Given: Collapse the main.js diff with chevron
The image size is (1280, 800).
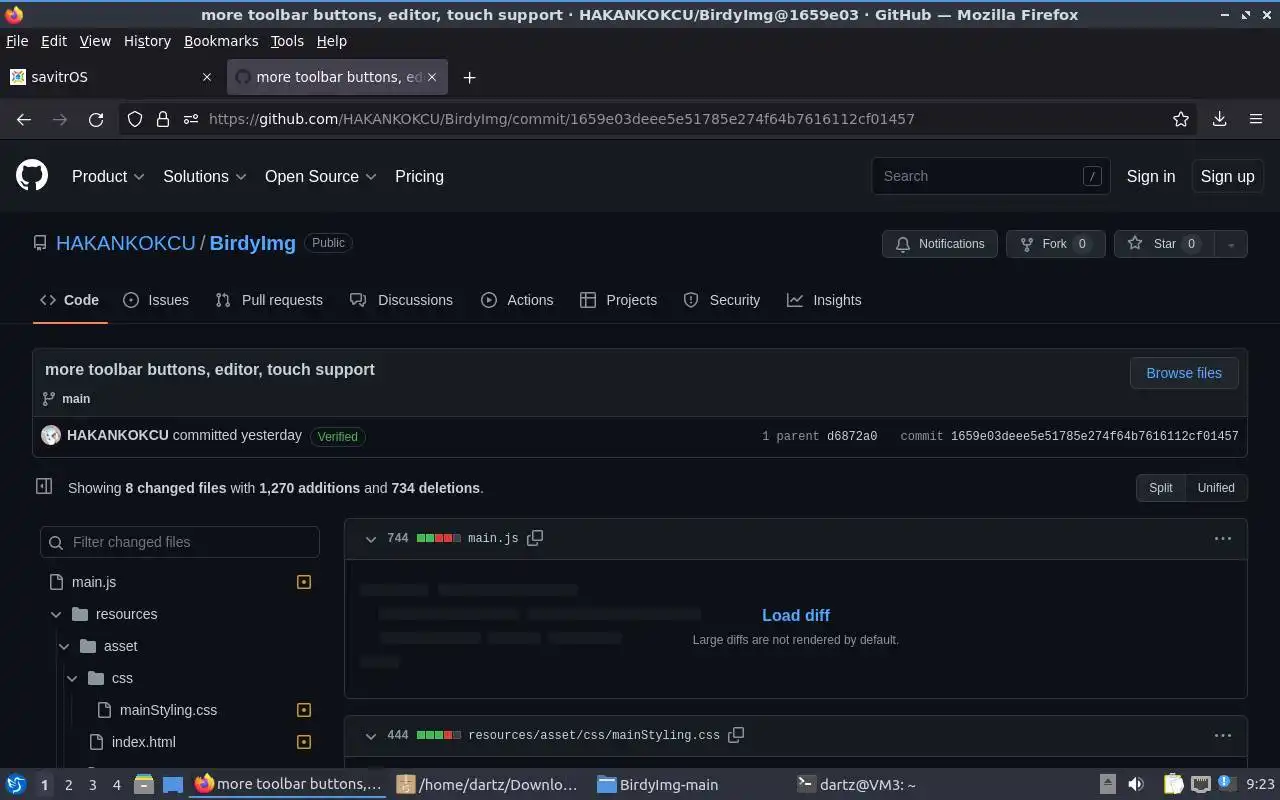Looking at the screenshot, I should [x=371, y=539].
